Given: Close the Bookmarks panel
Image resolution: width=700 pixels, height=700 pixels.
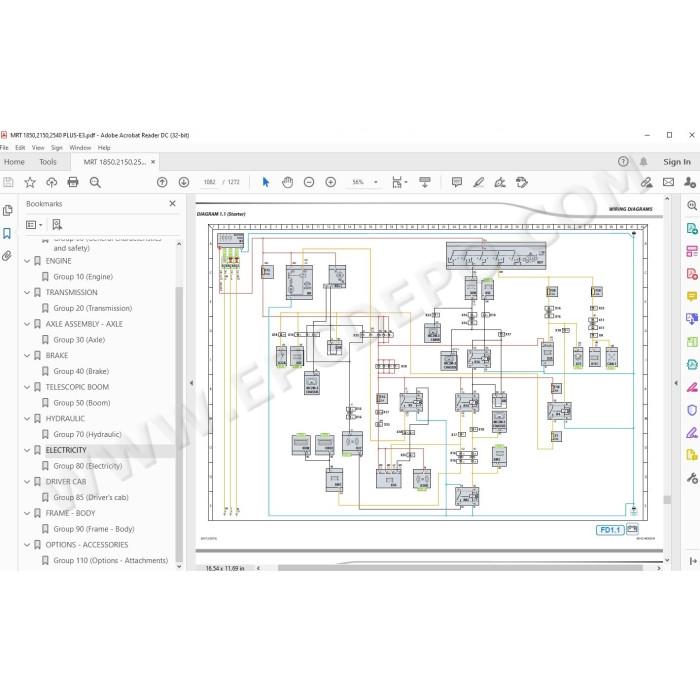Looking at the screenshot, I should 172,204.
